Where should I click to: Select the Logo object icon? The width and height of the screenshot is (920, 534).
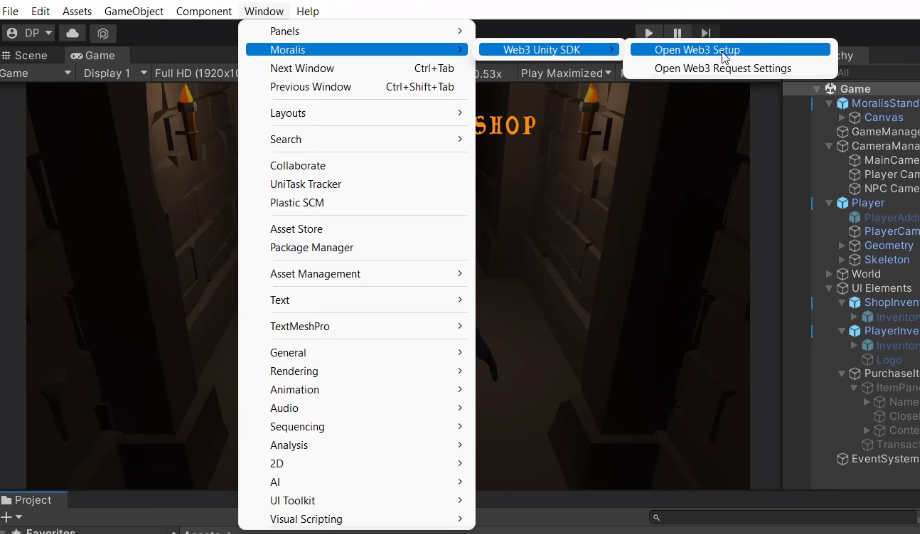click(x=867, y=360)
